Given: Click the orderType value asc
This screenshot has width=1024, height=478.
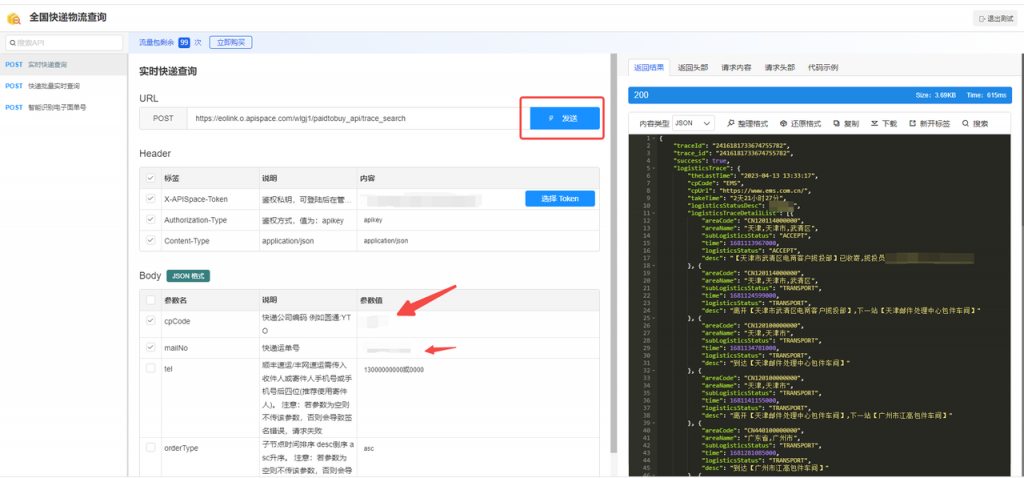Looking at the screenshot, I should (368, 449).
